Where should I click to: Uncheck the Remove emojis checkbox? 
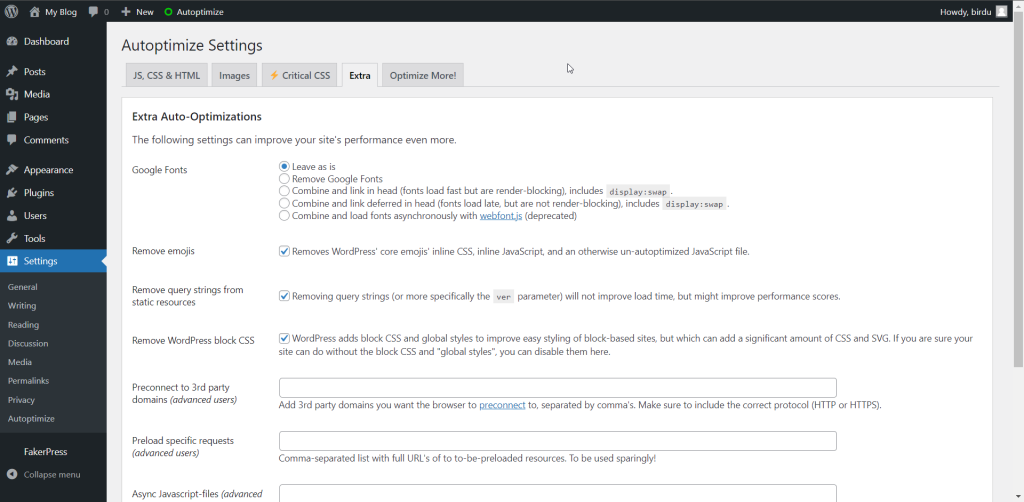[284, 251]
